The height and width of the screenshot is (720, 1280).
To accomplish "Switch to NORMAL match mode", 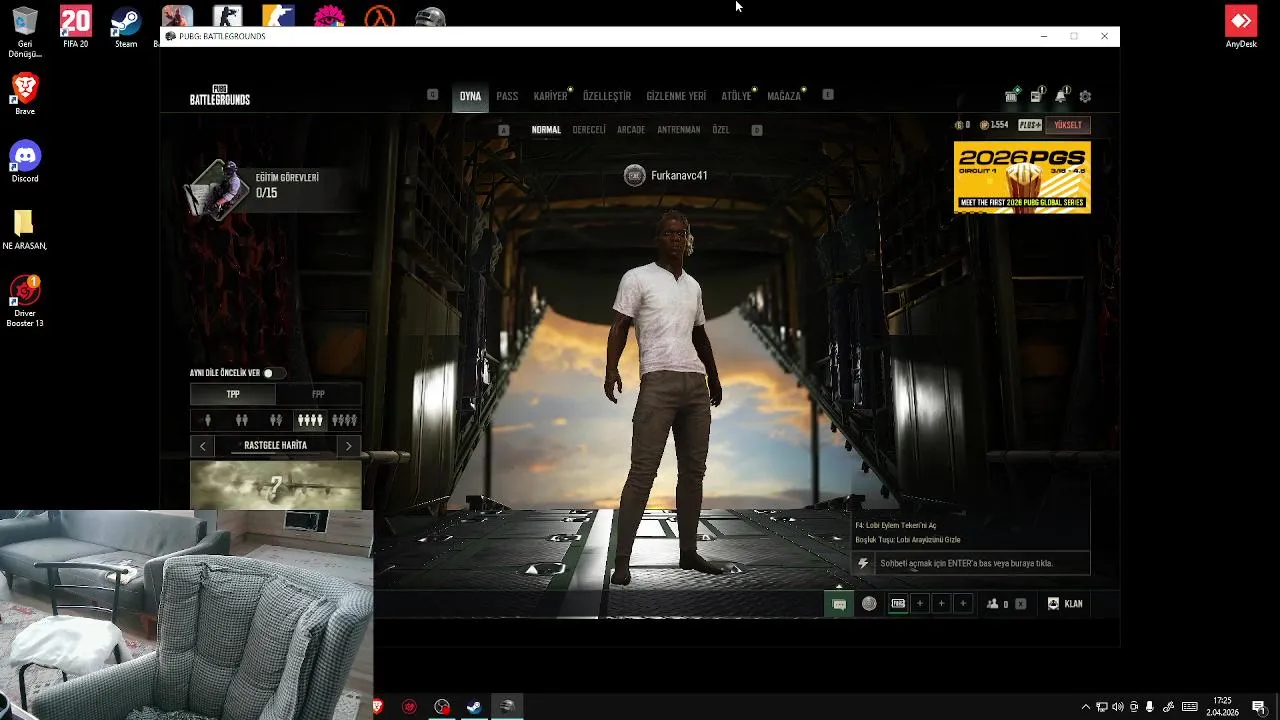I will [546, 130].
